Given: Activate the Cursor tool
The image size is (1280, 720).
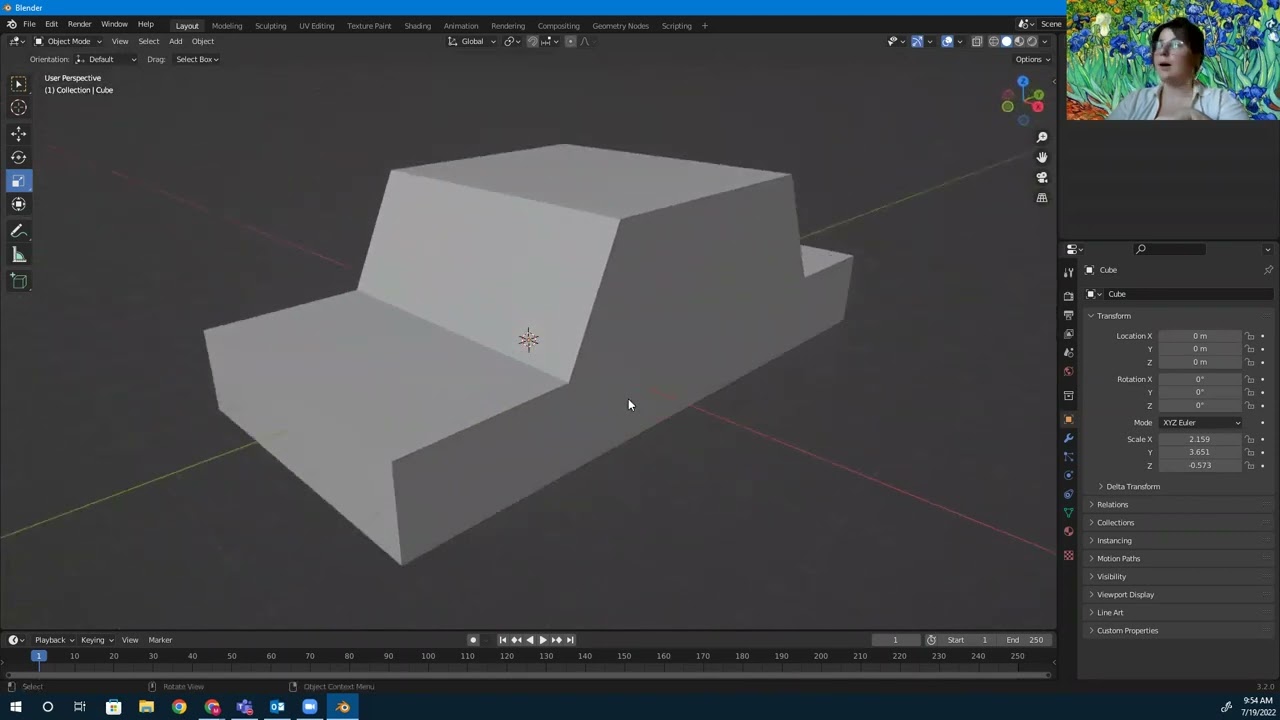Looking at the screenshot, I should pos(18,108).
